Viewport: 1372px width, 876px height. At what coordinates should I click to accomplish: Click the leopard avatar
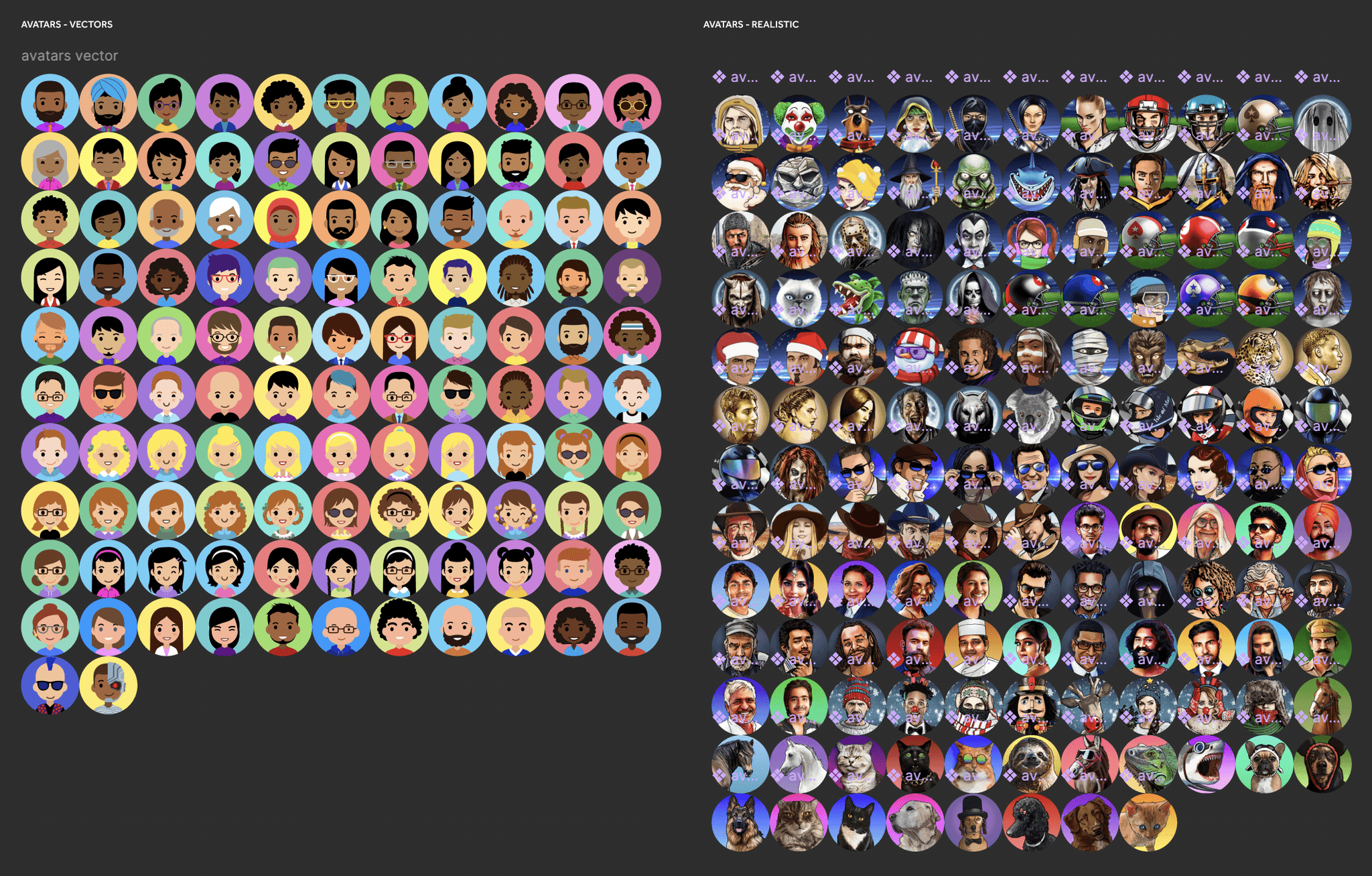click(x=1263, y=357)
